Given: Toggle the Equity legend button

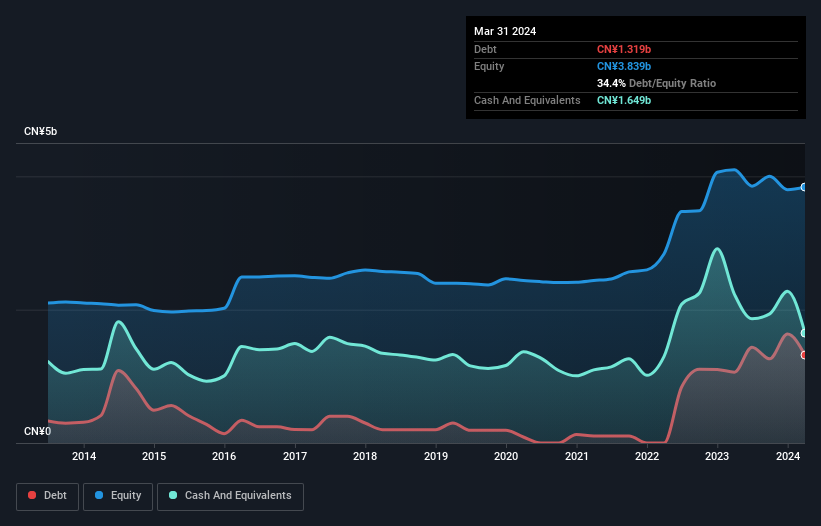Looking at the screenshot, I should coord(118,496).
